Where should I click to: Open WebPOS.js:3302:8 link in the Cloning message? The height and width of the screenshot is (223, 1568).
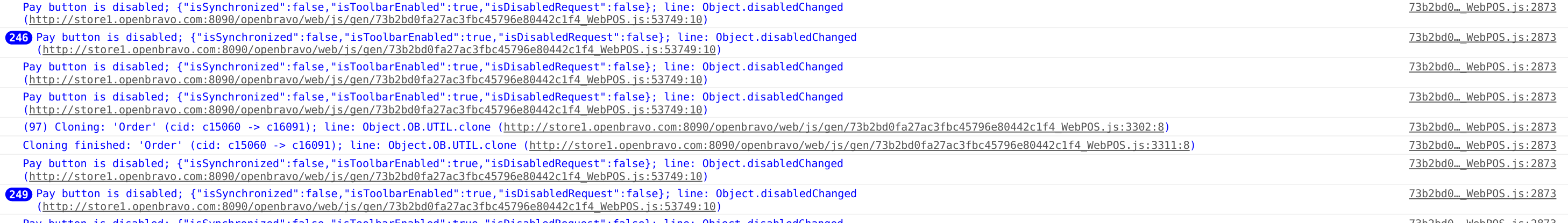pyautogui.click(x=833, y=127)
